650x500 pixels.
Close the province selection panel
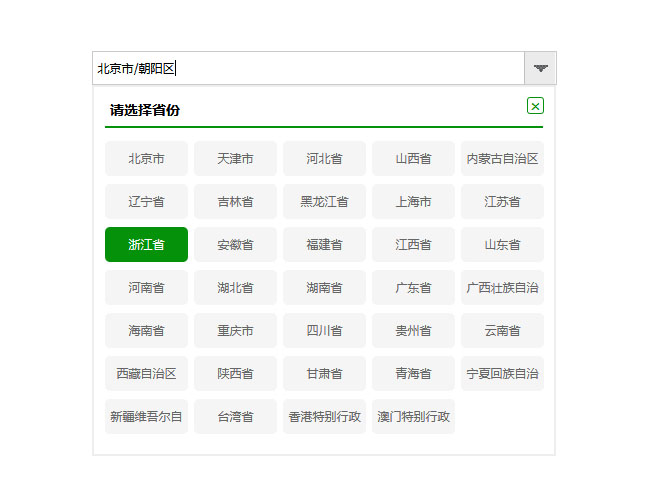(x=535, y=106)
